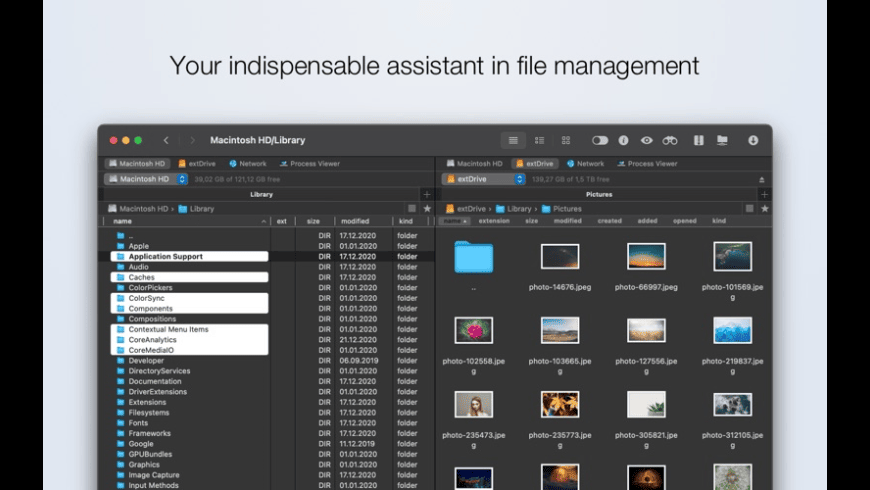Screen dimensions: 870x490
Task: Click Library in right breadcrumb path
Action: coord(514,209)
